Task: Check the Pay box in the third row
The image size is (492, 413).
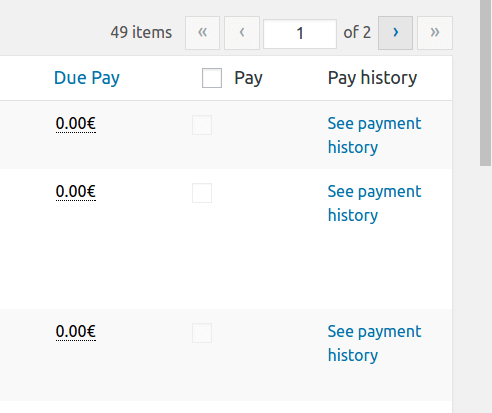Action: pyautogui.click(x=202, y=333)
